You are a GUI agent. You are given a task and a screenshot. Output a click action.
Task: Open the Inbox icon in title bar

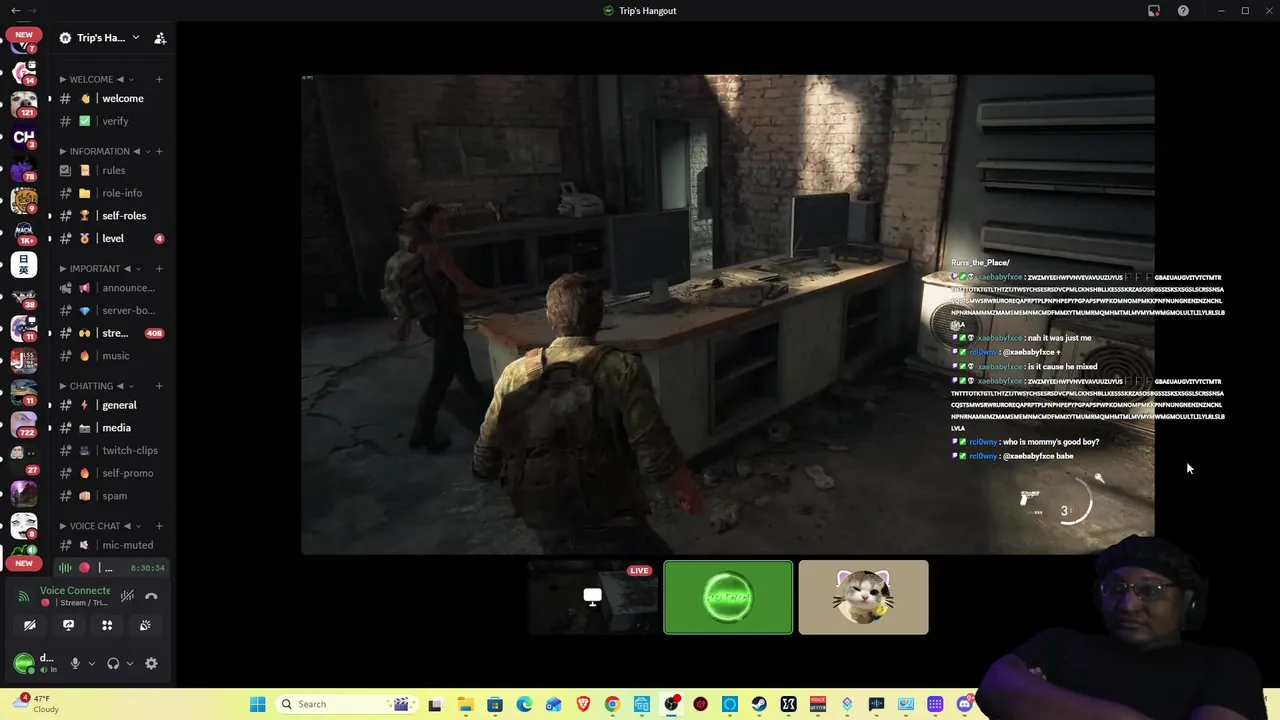pos(1154,11)
